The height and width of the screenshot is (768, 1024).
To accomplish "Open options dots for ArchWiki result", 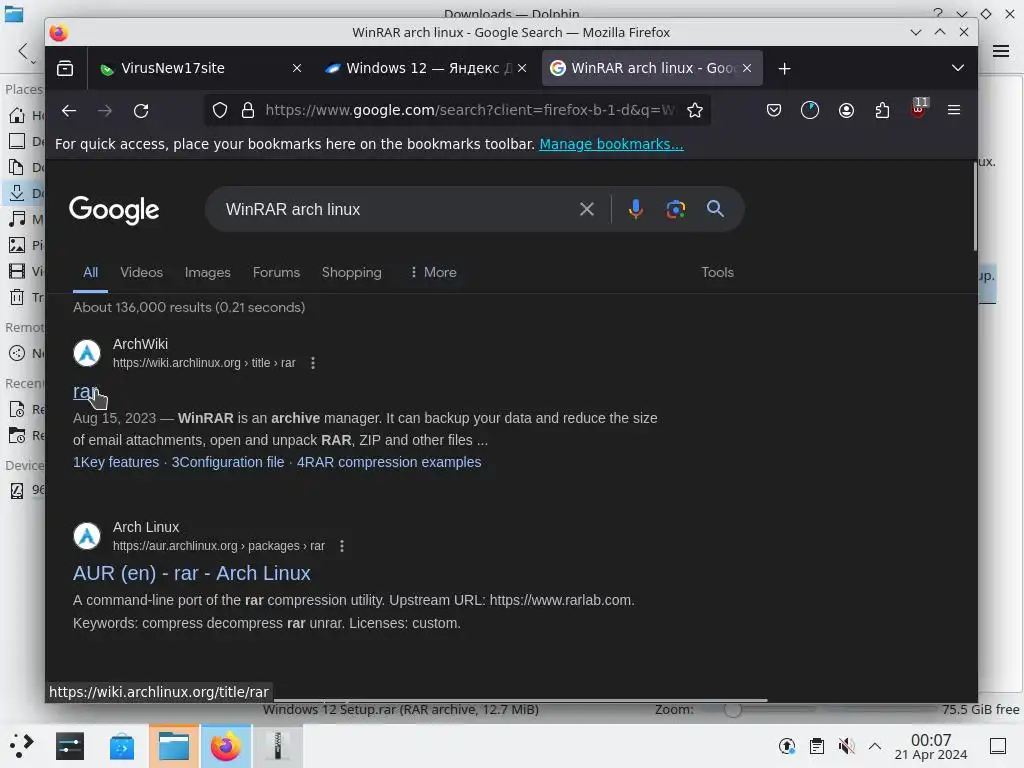I will click(x=313, y=363).
